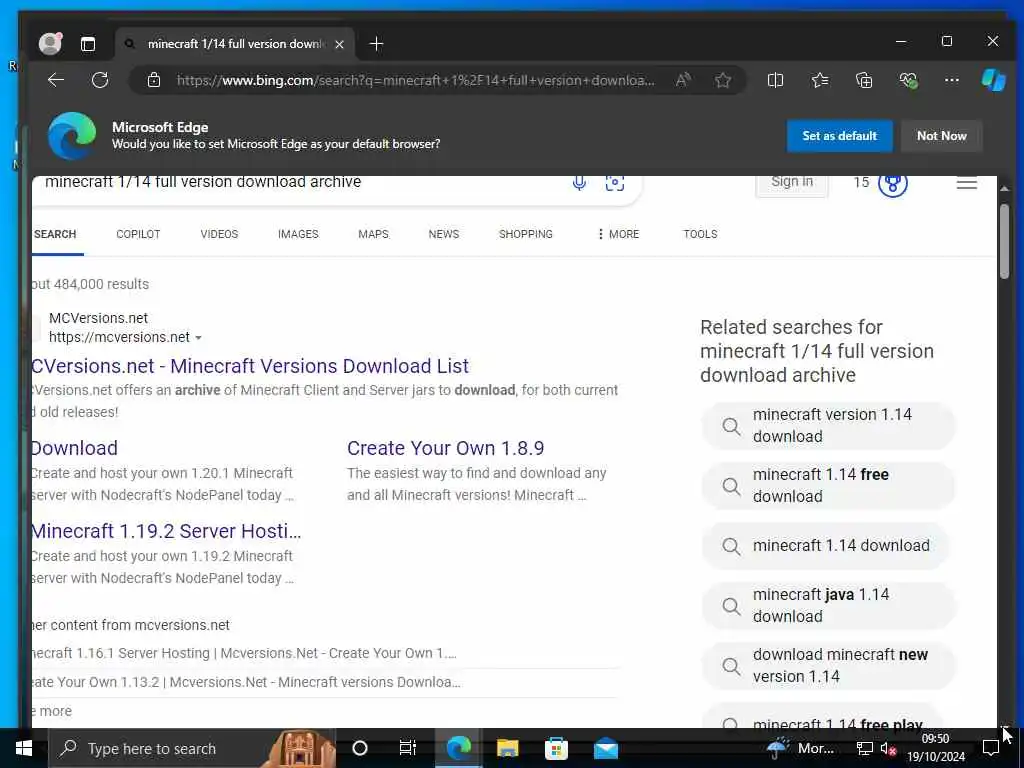Open the Edge profile avatar
1024x768 pixels.
[50, 44]
